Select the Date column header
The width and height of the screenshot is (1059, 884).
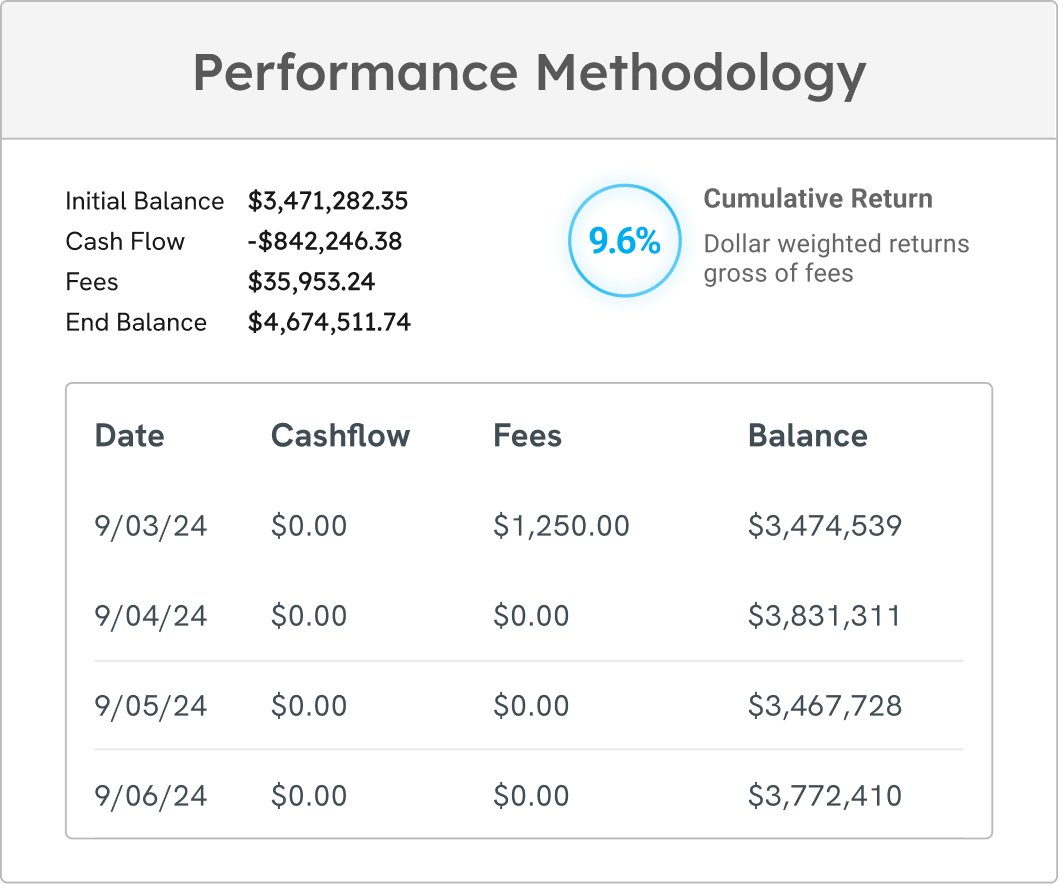129,436
